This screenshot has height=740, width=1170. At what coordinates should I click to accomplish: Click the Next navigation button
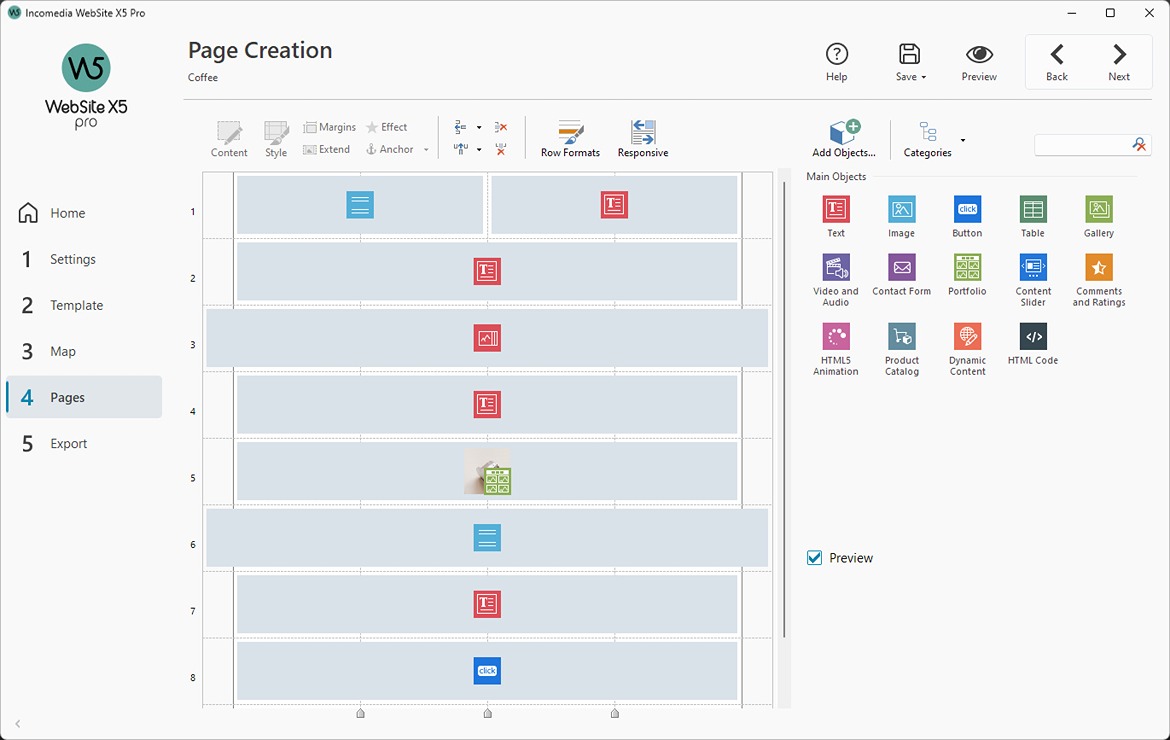1119,61
